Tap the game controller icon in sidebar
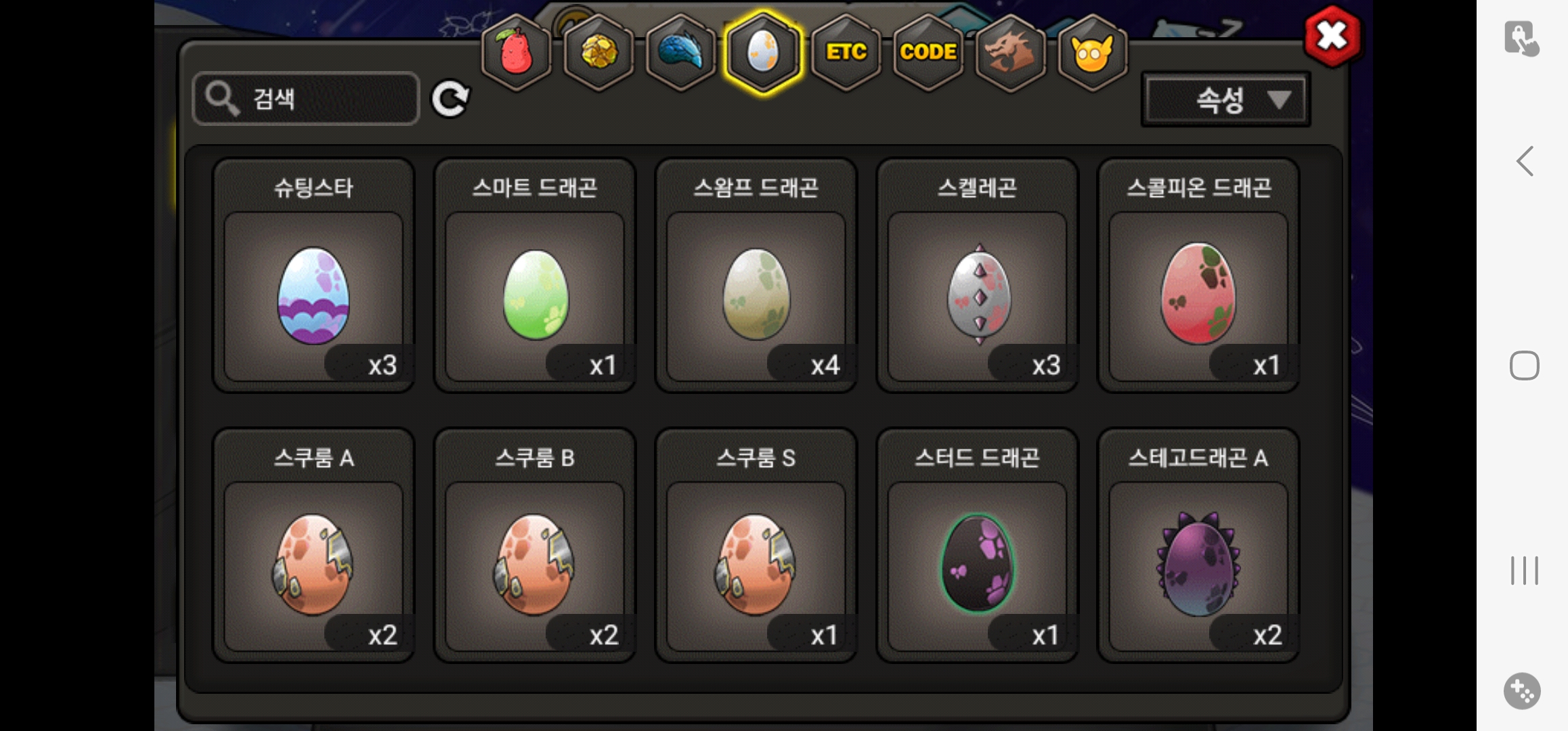Image resolution: width=1568 pixels, height=731 pixels. [1522, 691]
